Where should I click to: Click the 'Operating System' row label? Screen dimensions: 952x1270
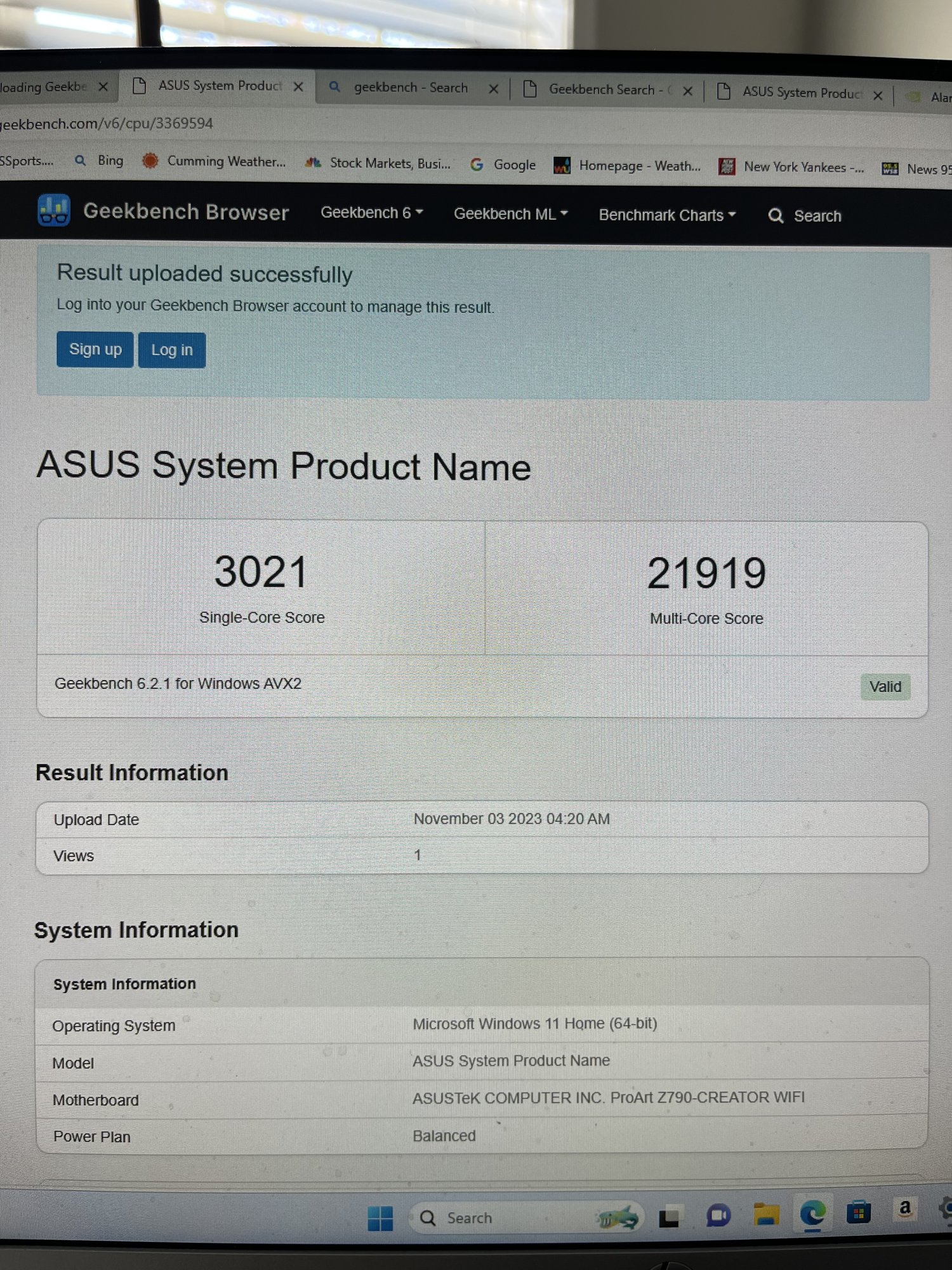(114, 1026)
